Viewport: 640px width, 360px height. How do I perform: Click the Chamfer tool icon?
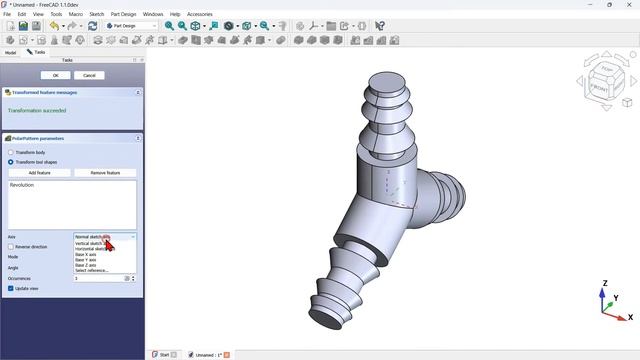pos(312,40)
